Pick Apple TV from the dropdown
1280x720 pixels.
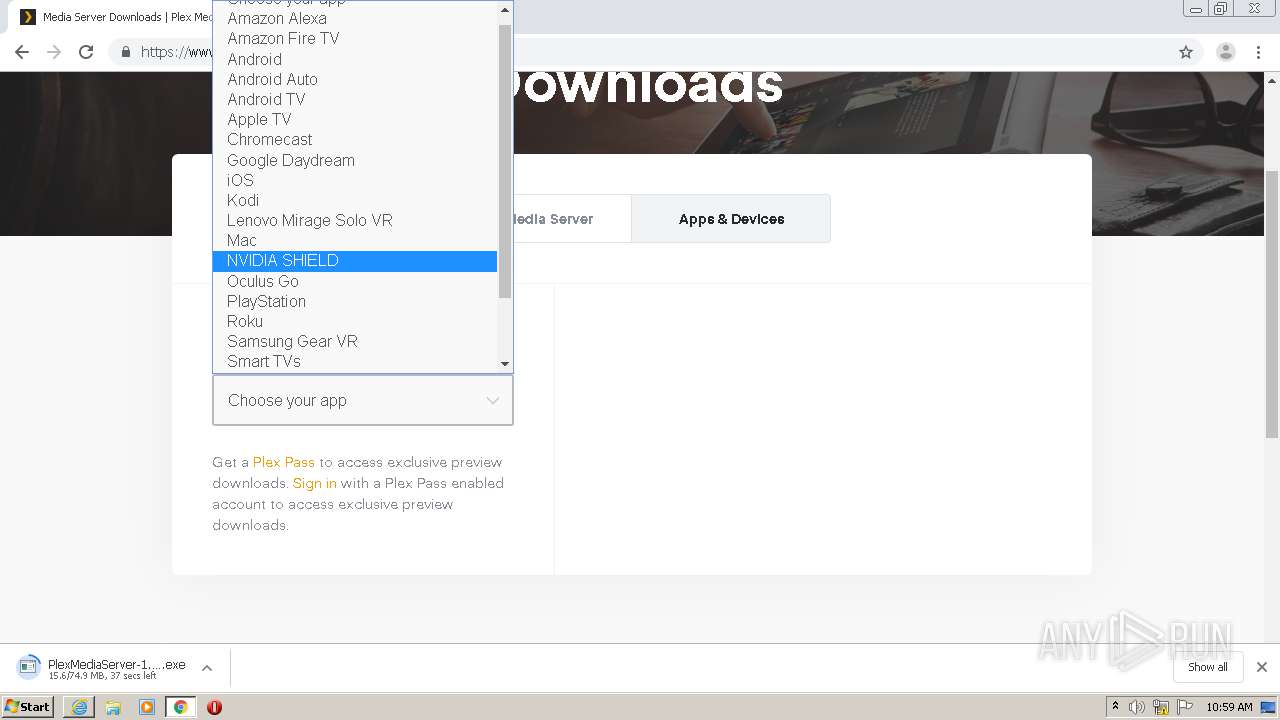[355, 119]
